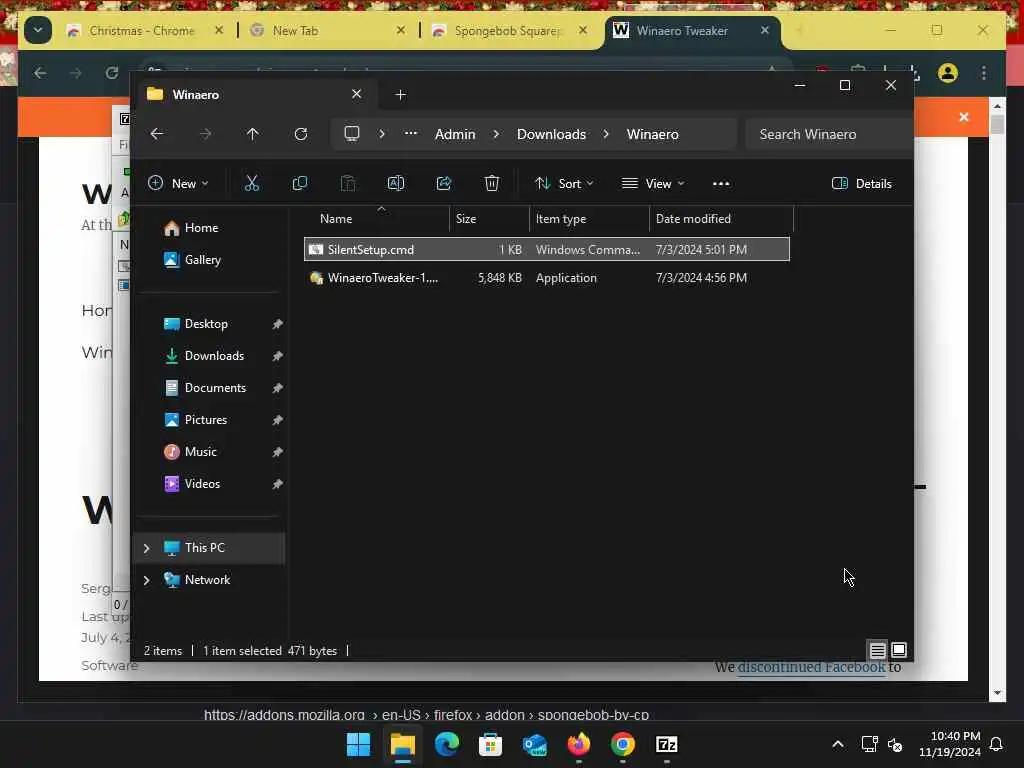Open the View dropdown
The image size is (1024, 768).
pos(653,184)
